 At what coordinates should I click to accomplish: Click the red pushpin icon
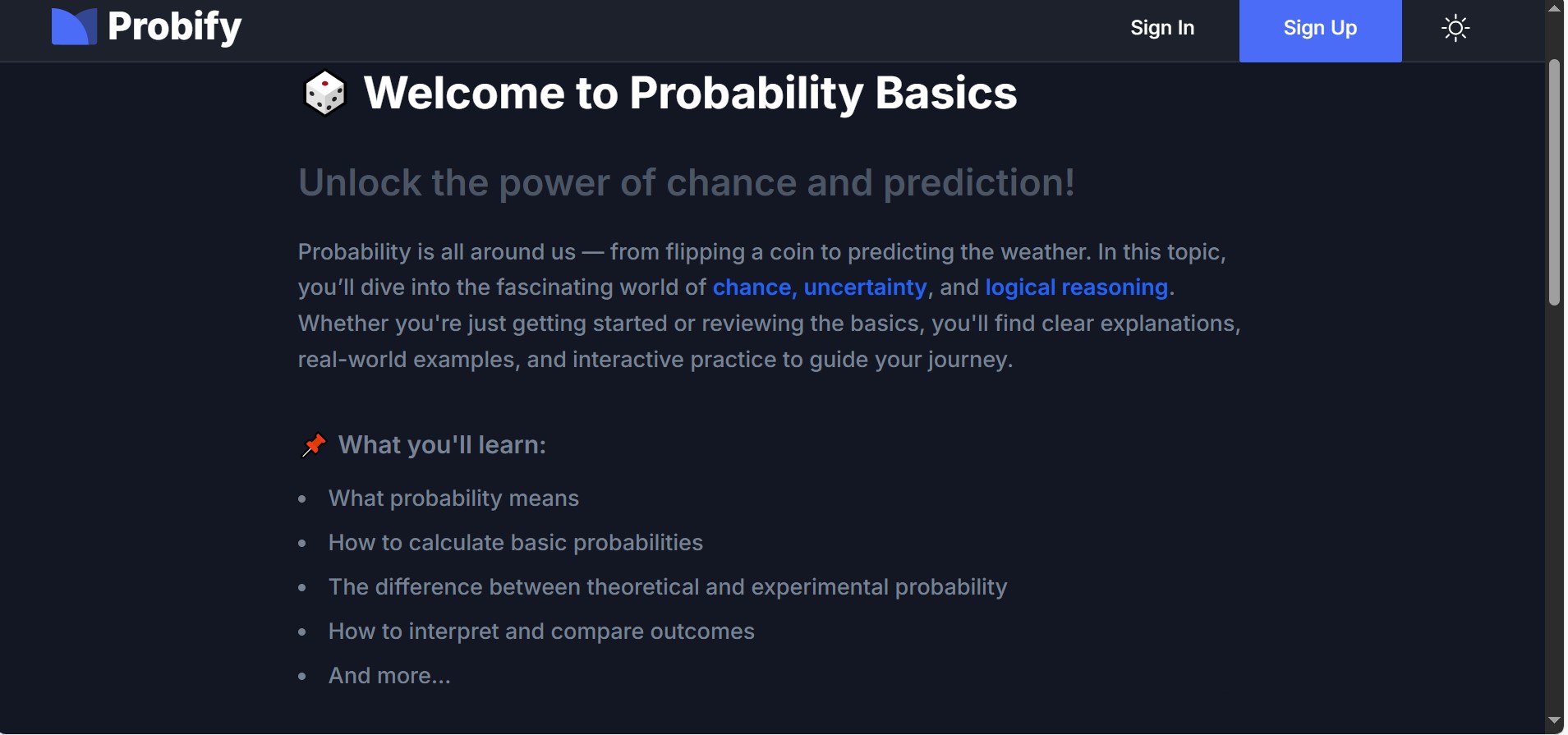314,445
